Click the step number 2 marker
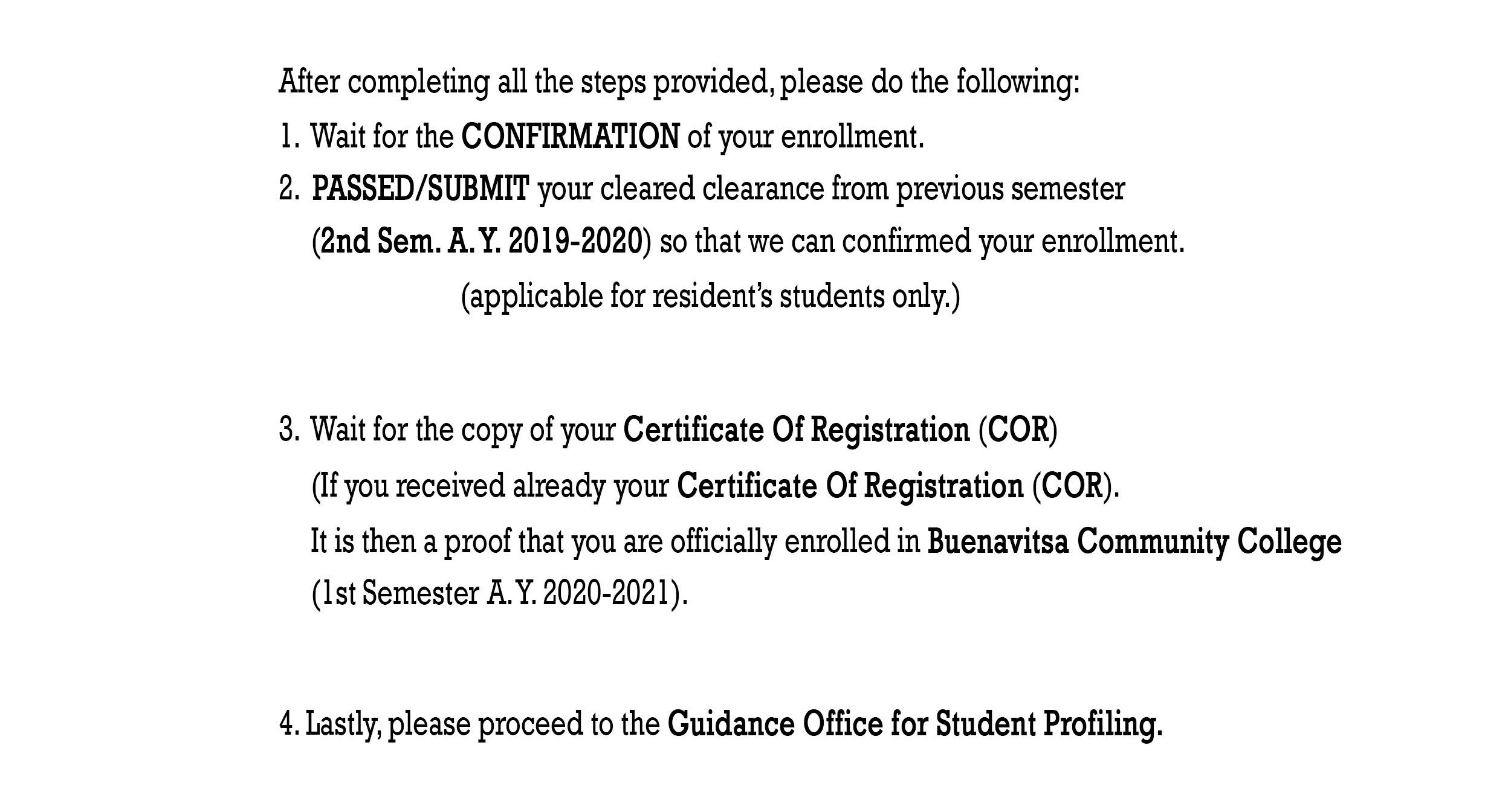 tap(289, 190)
